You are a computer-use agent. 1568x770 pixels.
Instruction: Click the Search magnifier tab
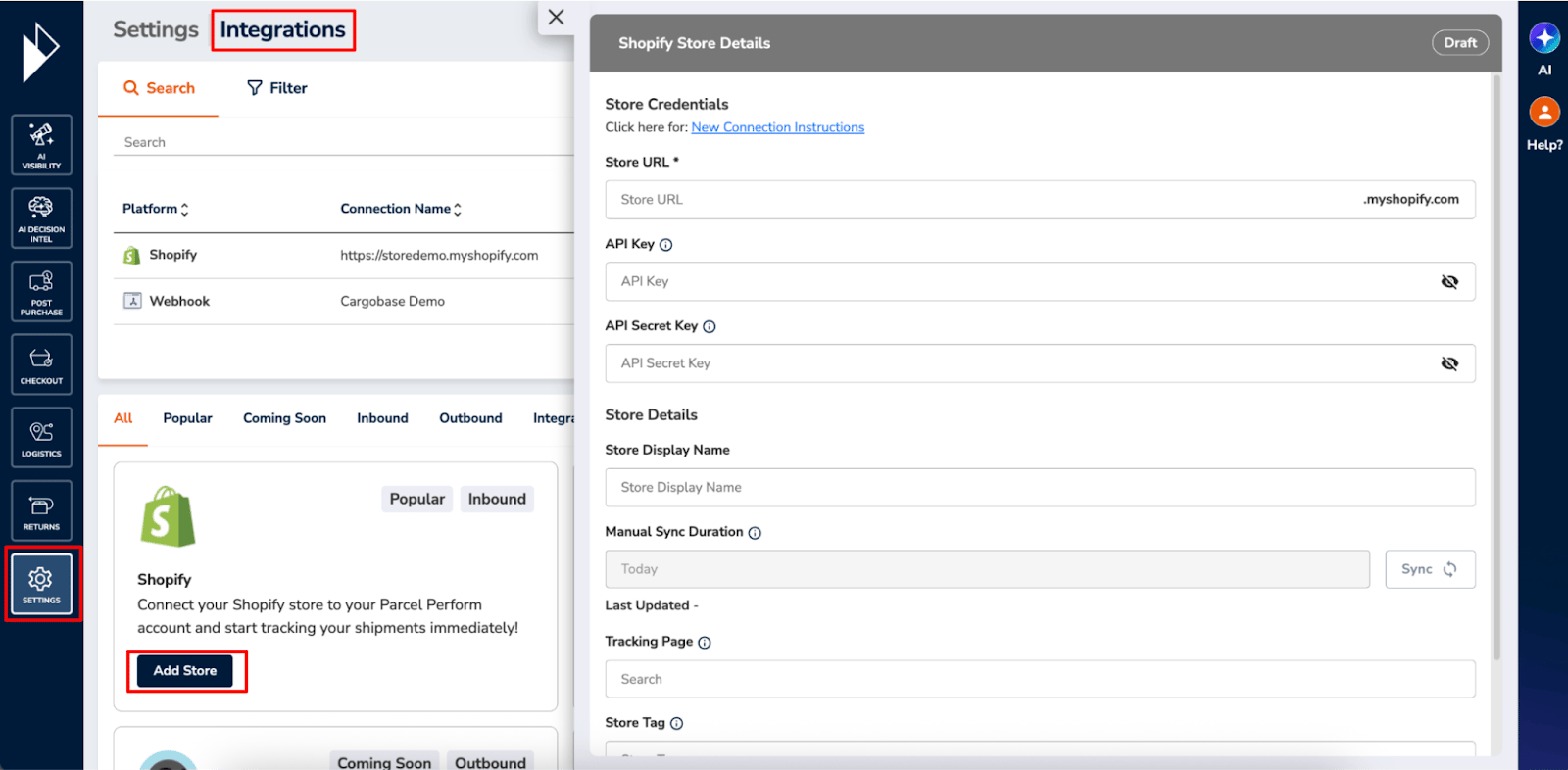coord(158,88)
